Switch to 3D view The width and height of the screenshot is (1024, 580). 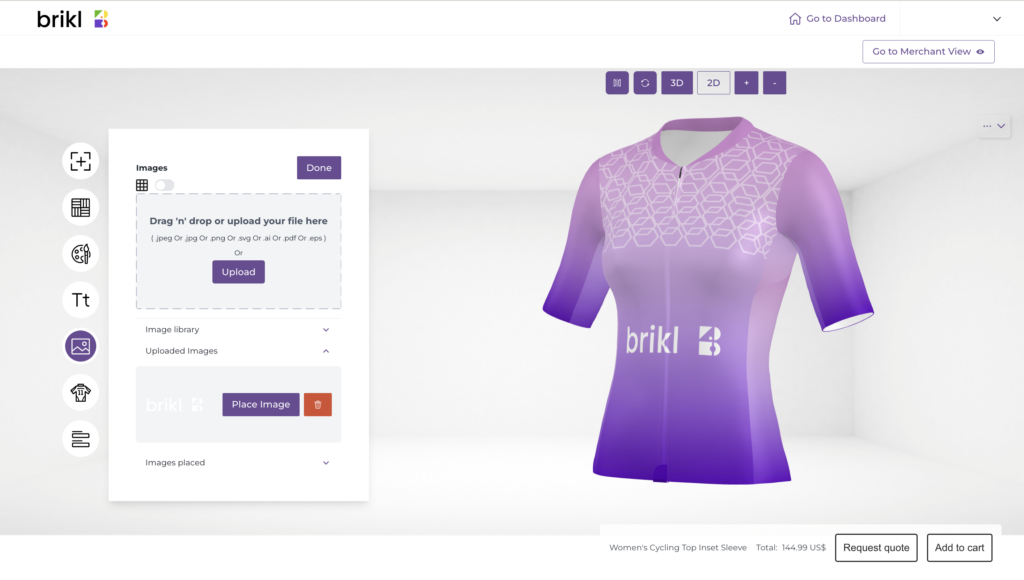coord(677,83)
